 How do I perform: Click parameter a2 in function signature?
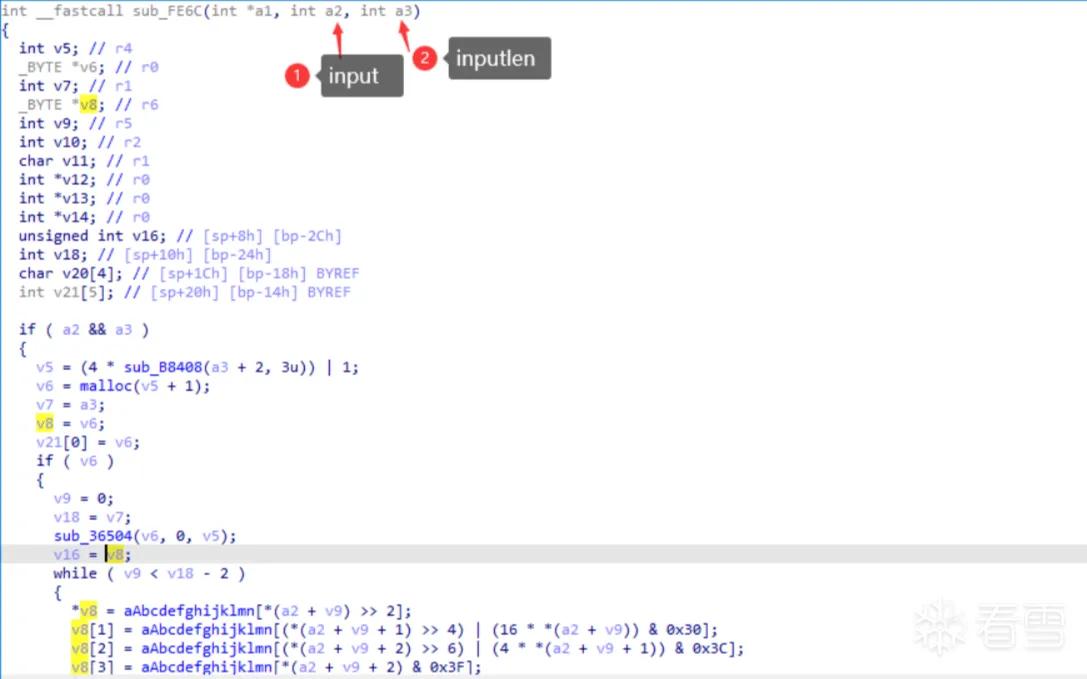coord(333,11)
